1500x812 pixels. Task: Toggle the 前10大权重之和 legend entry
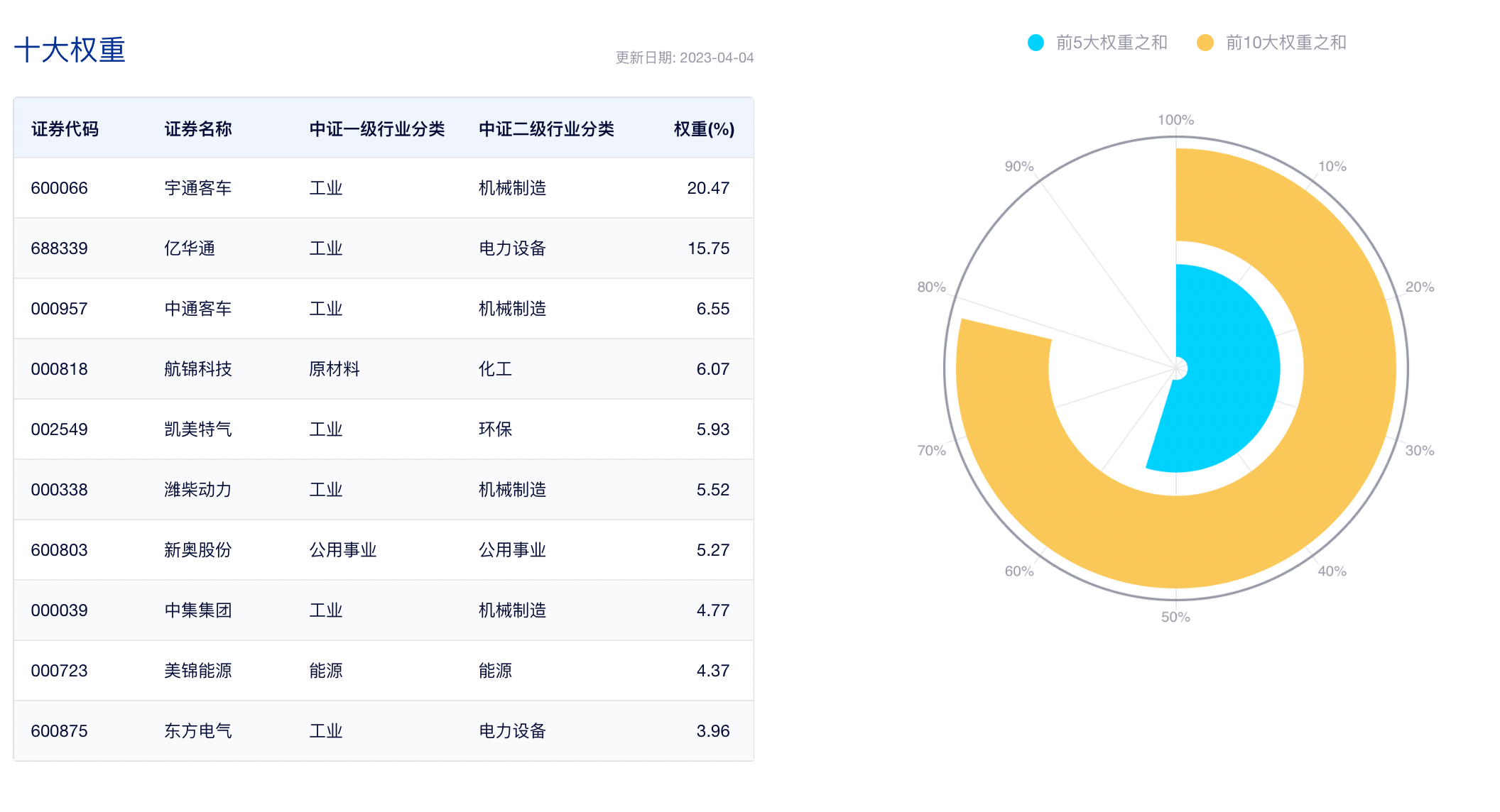pyautogui.click(x=1271, y=43)
